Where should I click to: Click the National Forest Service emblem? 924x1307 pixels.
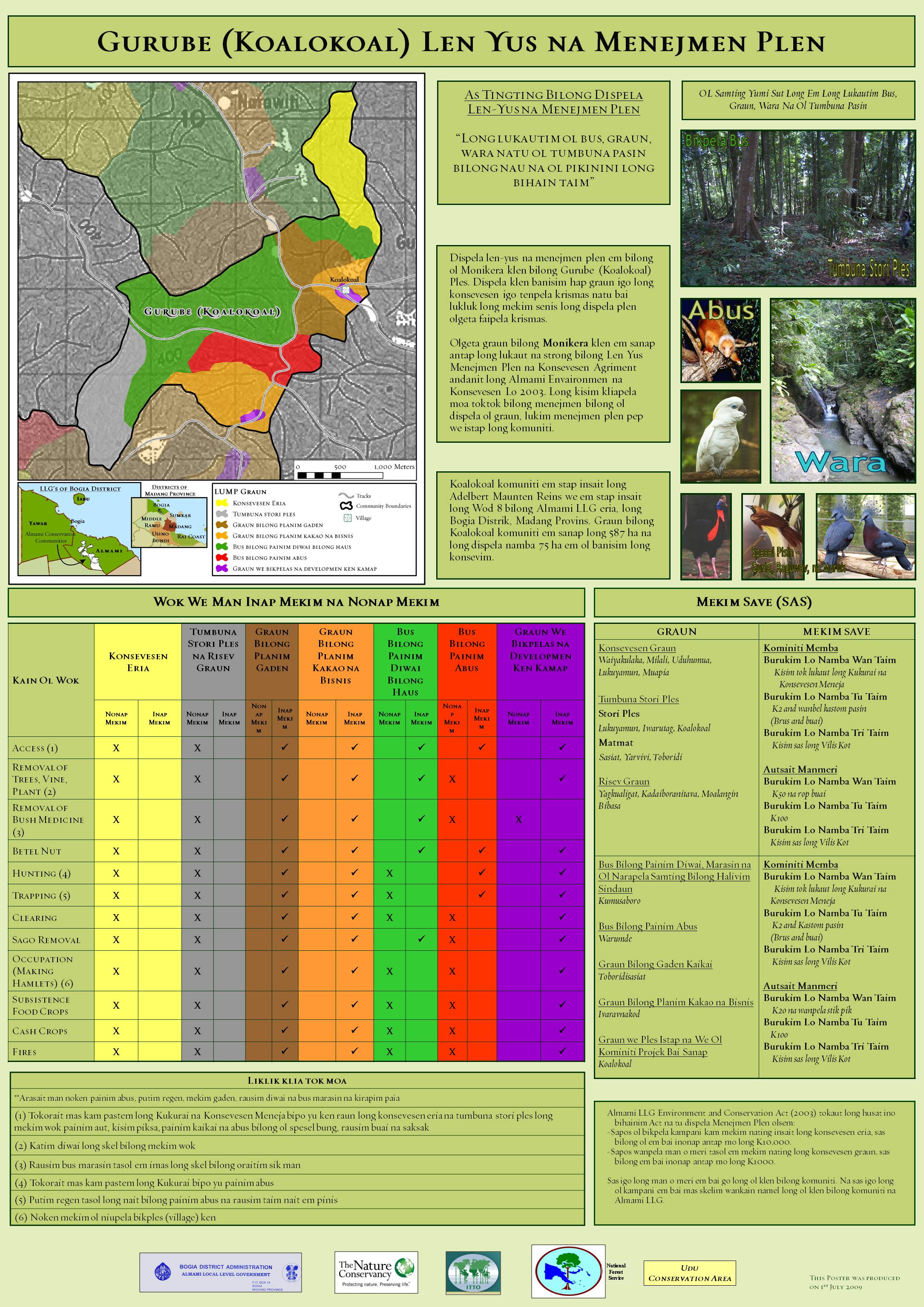point(568,1271)
